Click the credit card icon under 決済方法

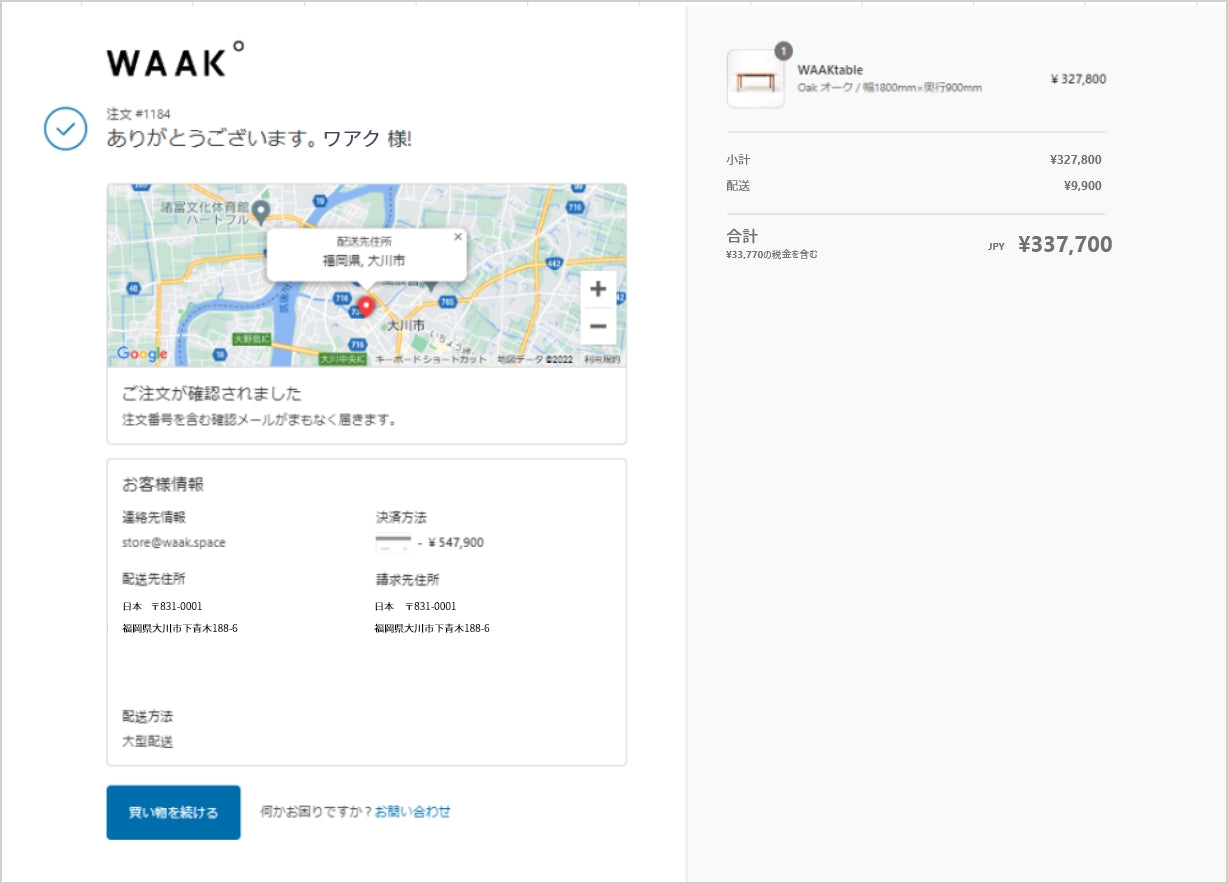point(393,543)
